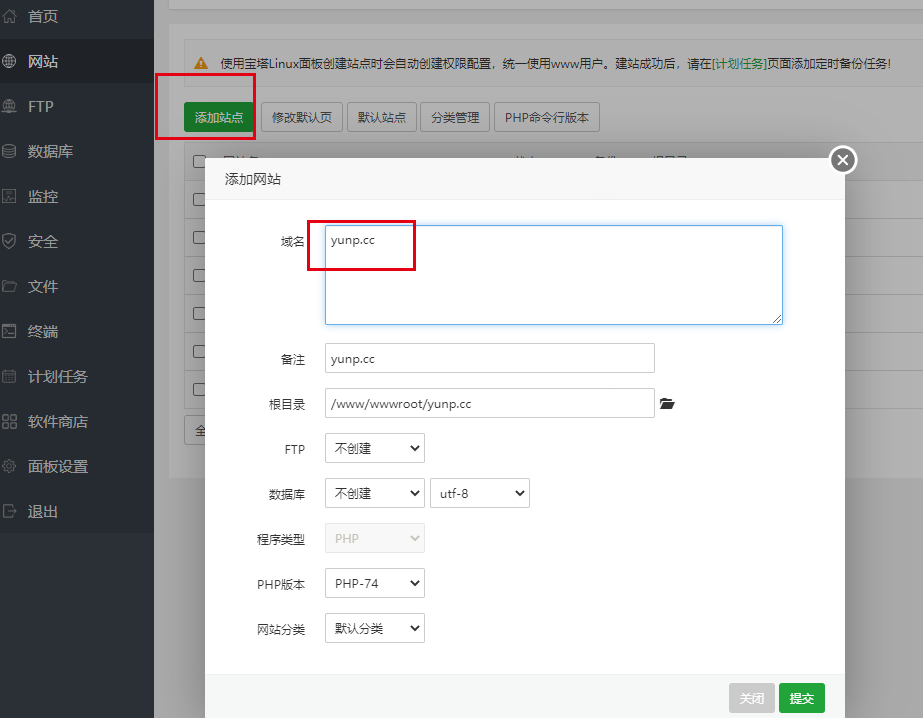The image size is (923, 718).
Task: Open the 首页 home icon in sidebar
Action: click(x=9, y=16)
